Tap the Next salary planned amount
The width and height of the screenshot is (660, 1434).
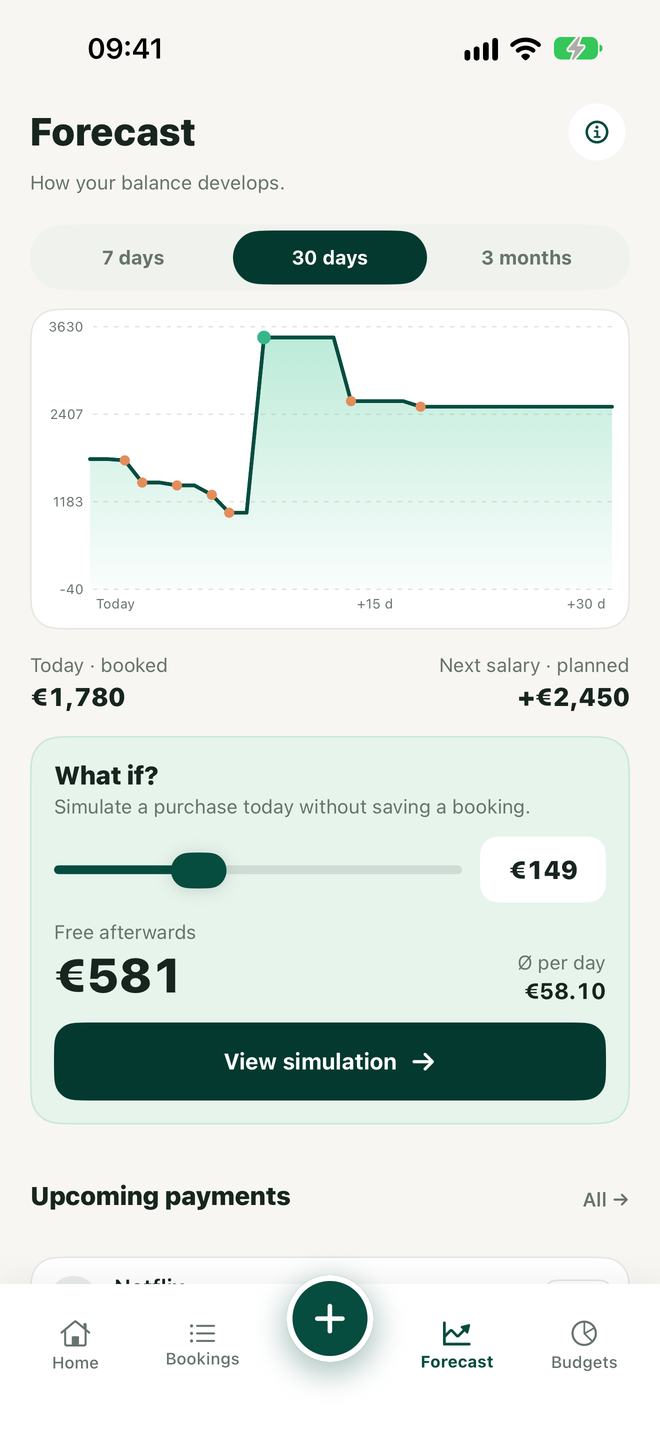[574, 698]
